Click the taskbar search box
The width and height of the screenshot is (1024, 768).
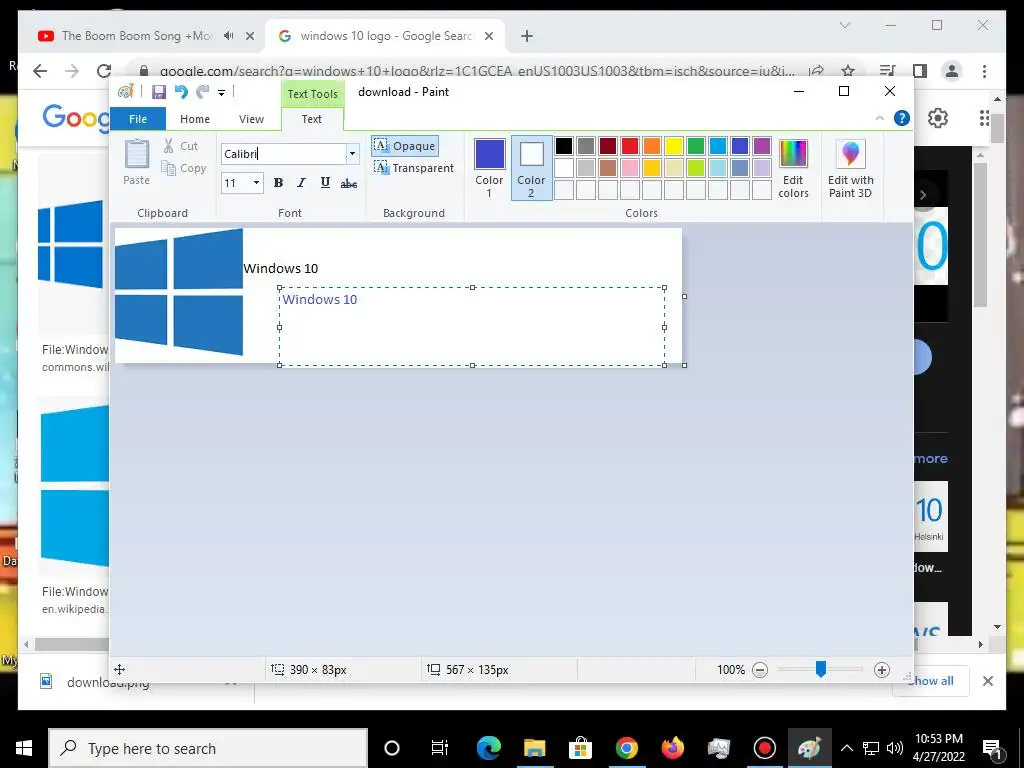208,748
